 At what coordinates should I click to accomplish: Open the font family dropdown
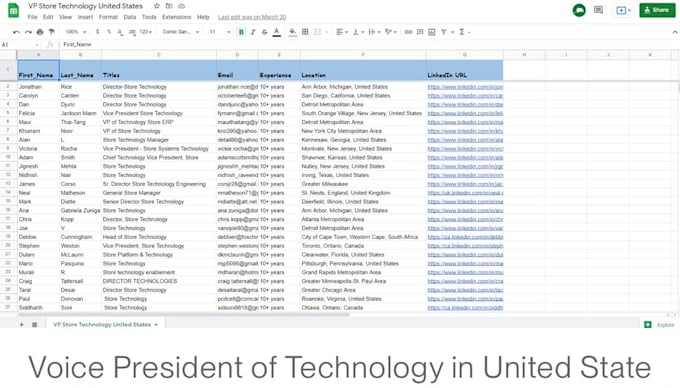tap(180, 32)
